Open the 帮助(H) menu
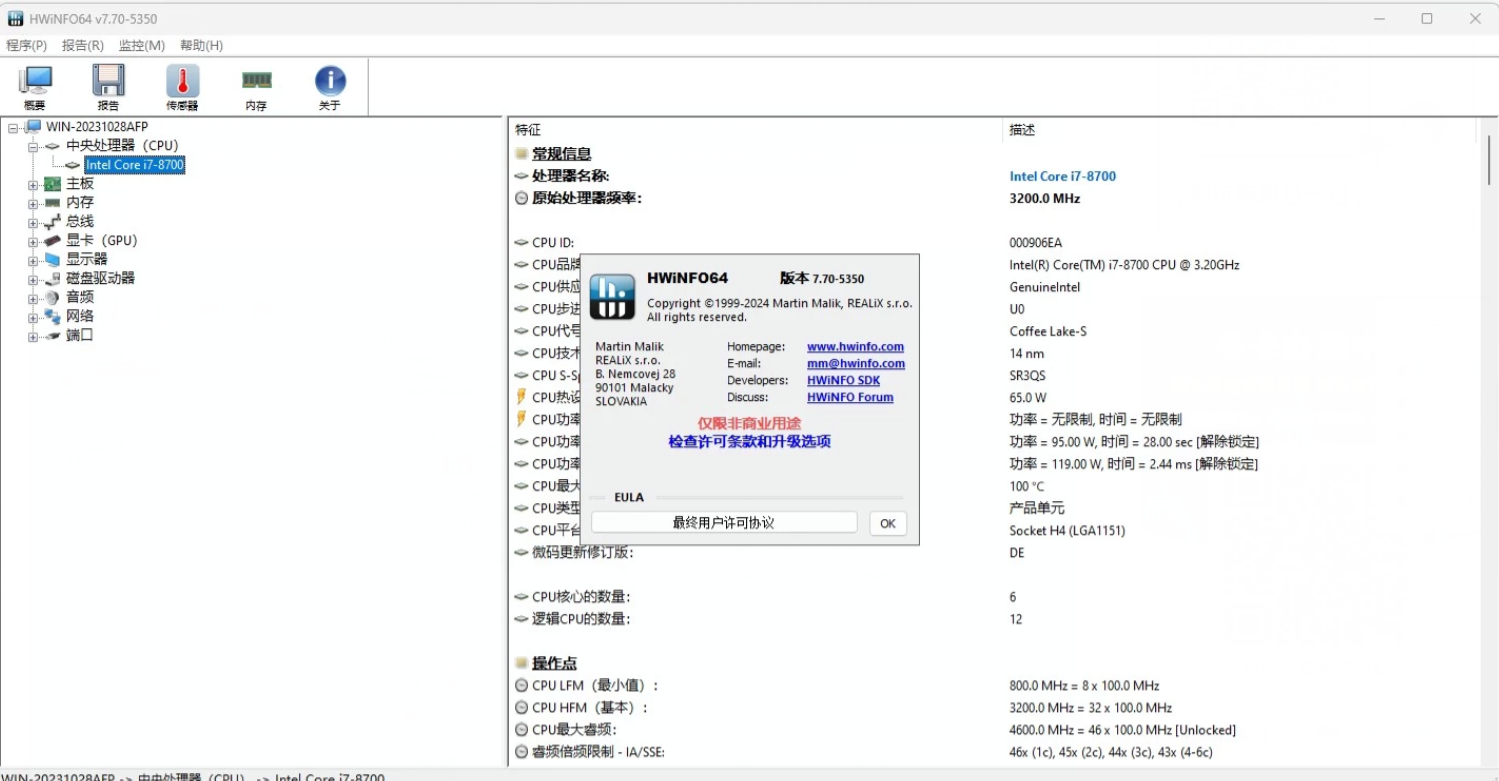 (x=201, y=45)
